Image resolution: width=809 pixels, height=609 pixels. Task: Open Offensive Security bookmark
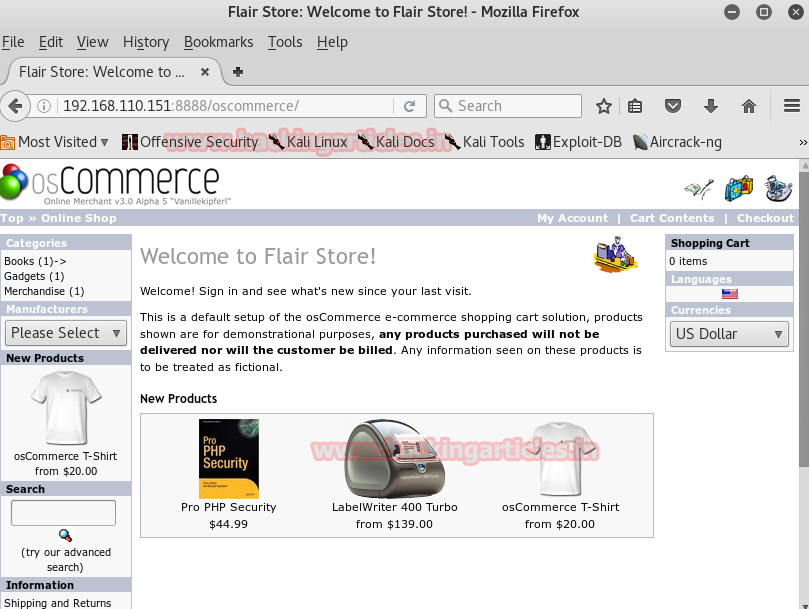190,142
